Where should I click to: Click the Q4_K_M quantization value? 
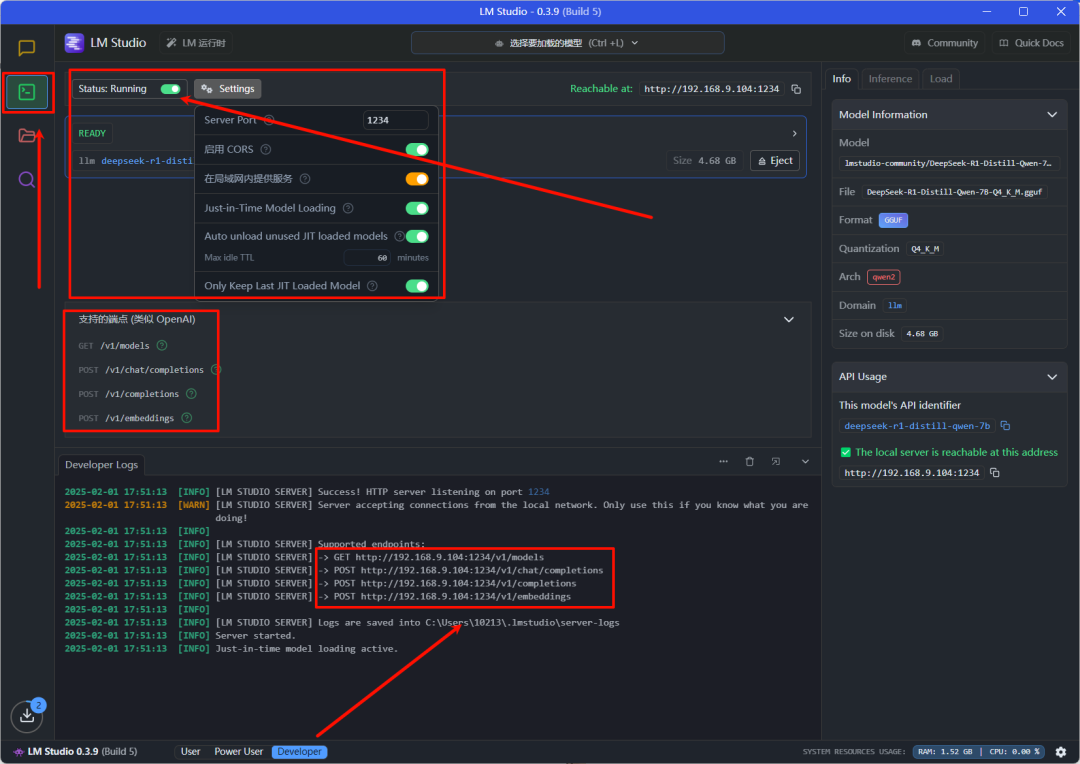[x=925, y=249]
